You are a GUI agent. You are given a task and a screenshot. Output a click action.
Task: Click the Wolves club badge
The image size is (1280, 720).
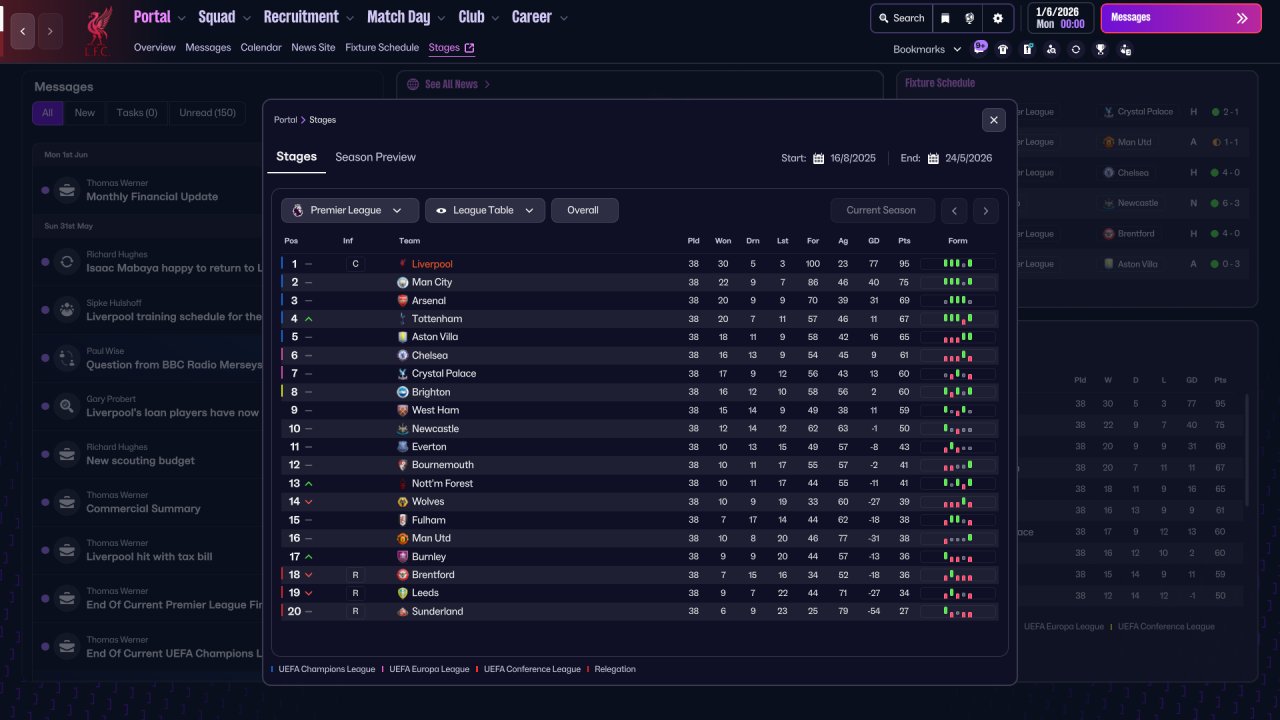click(x=402, y=502)
